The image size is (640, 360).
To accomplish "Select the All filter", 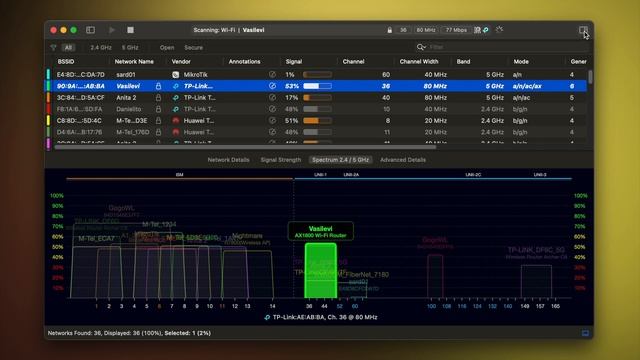I will (68, 47).
